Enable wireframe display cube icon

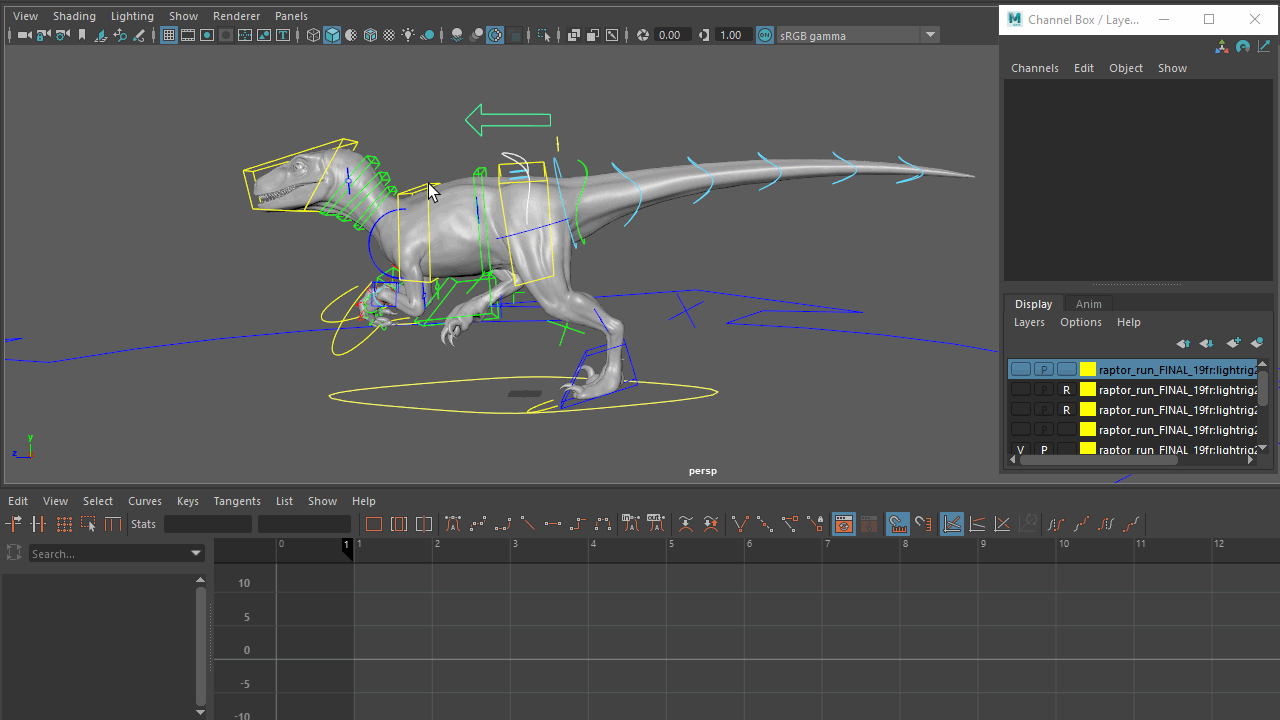[x=313, y=35]
